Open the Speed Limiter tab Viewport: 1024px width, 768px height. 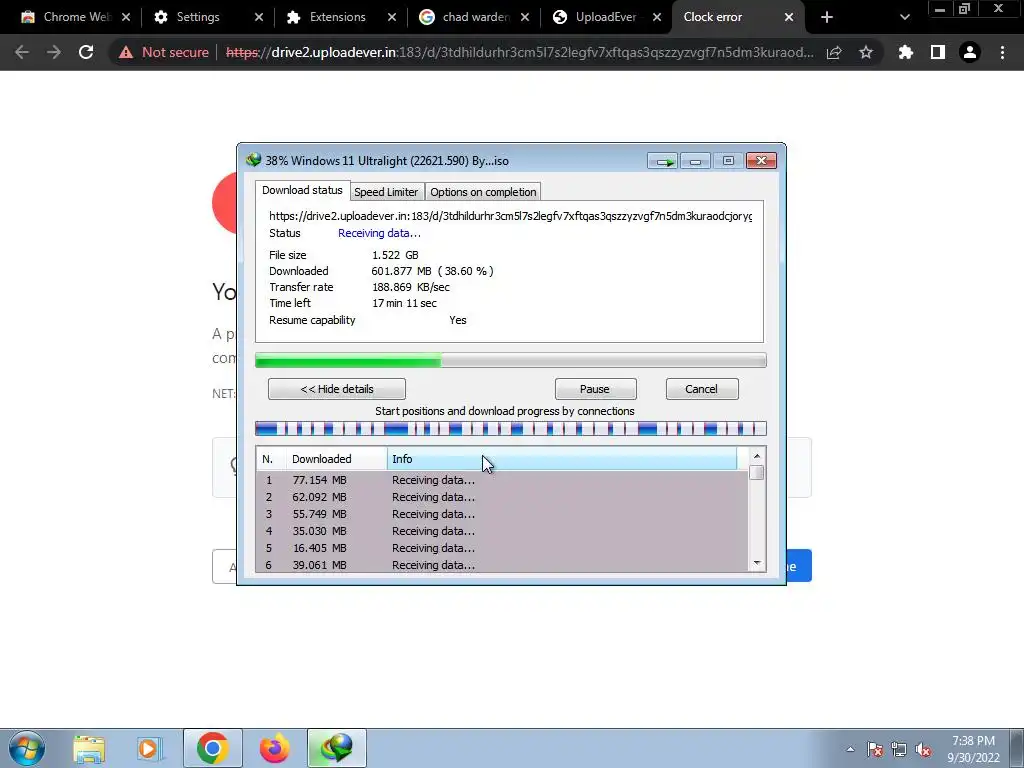pos(386,192)
